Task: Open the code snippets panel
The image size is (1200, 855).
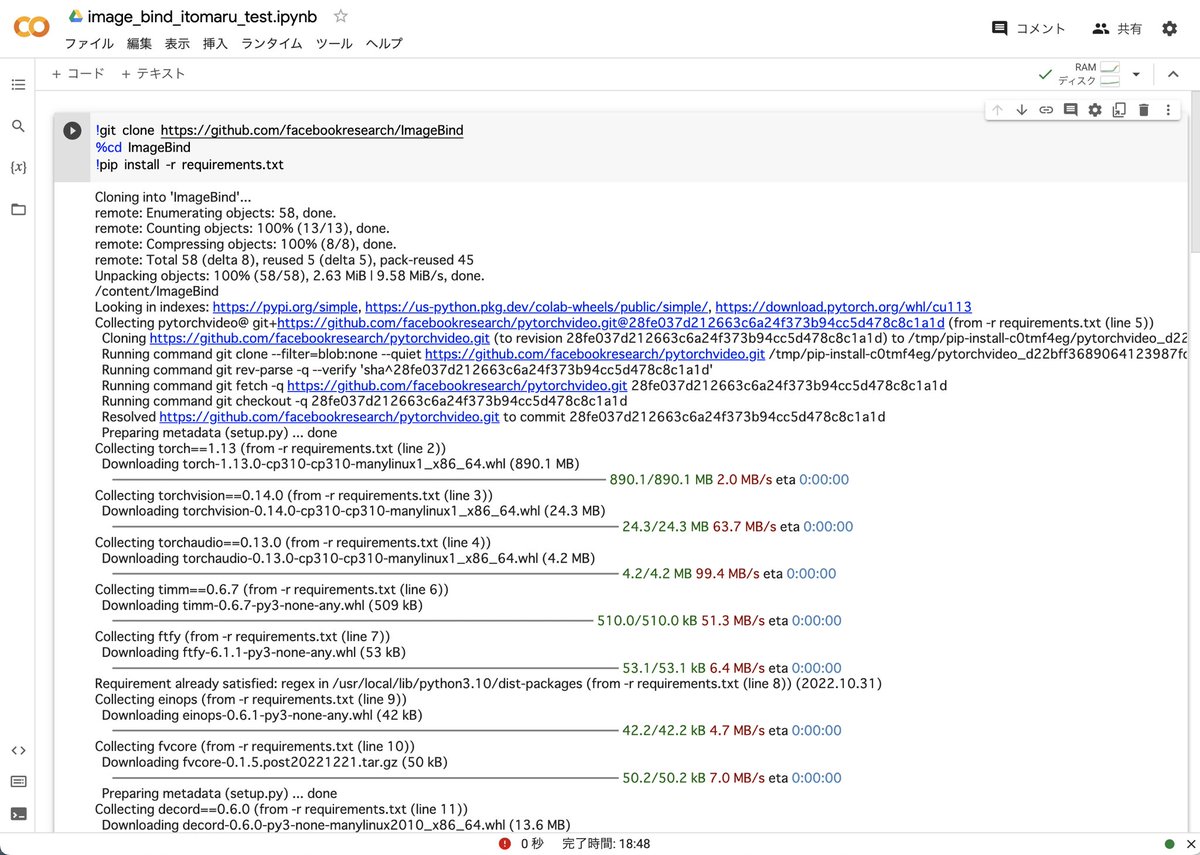Action: click(18, 750)
